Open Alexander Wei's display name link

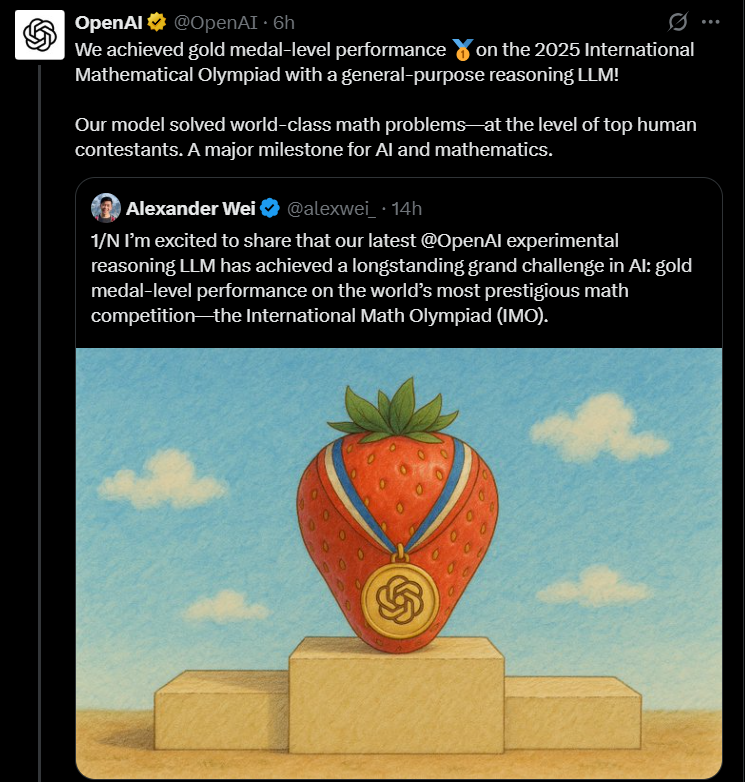(191, 208)
